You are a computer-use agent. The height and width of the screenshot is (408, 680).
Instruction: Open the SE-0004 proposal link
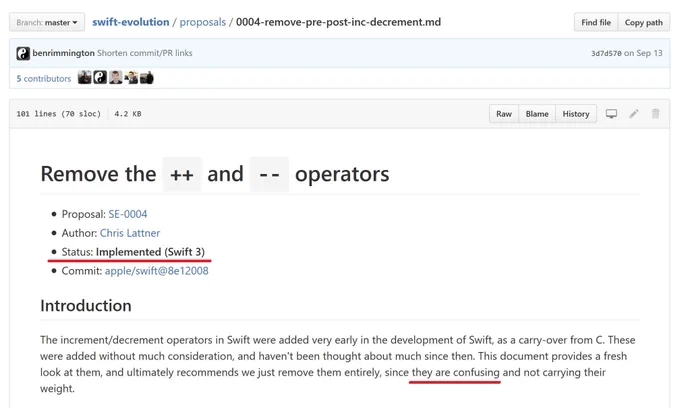pos(128,214)
